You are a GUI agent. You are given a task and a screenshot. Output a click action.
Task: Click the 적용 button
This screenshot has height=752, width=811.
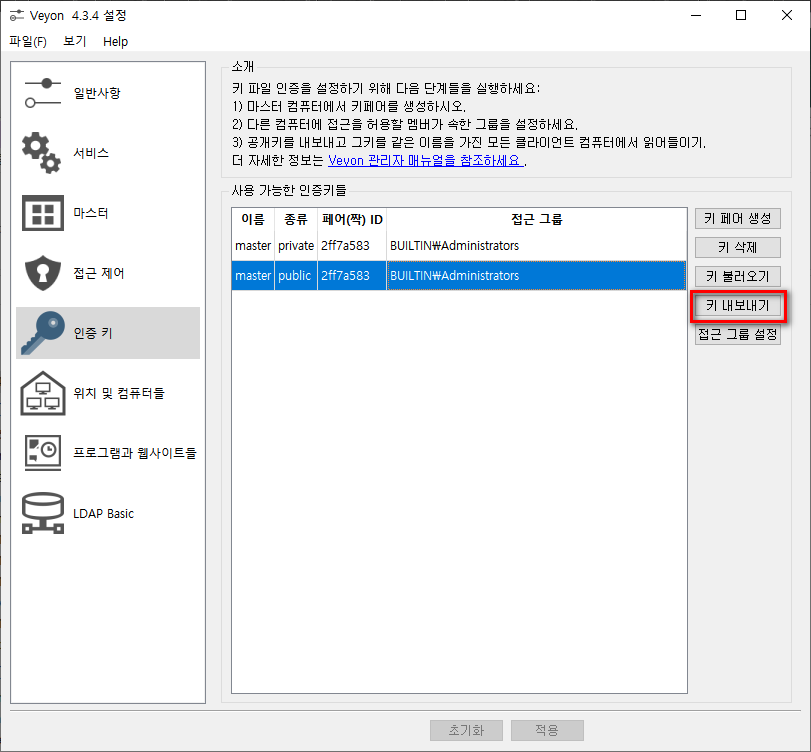click(547, 730)
